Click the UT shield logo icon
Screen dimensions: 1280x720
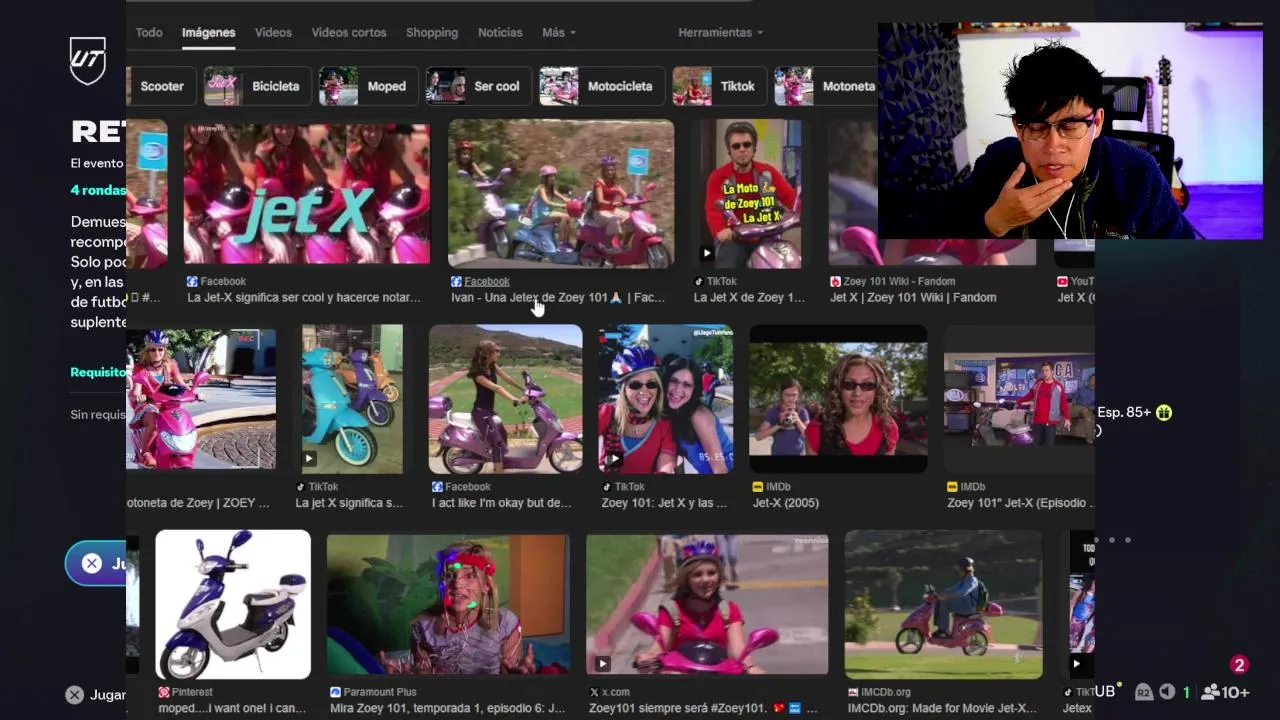(x=87, y=60)
